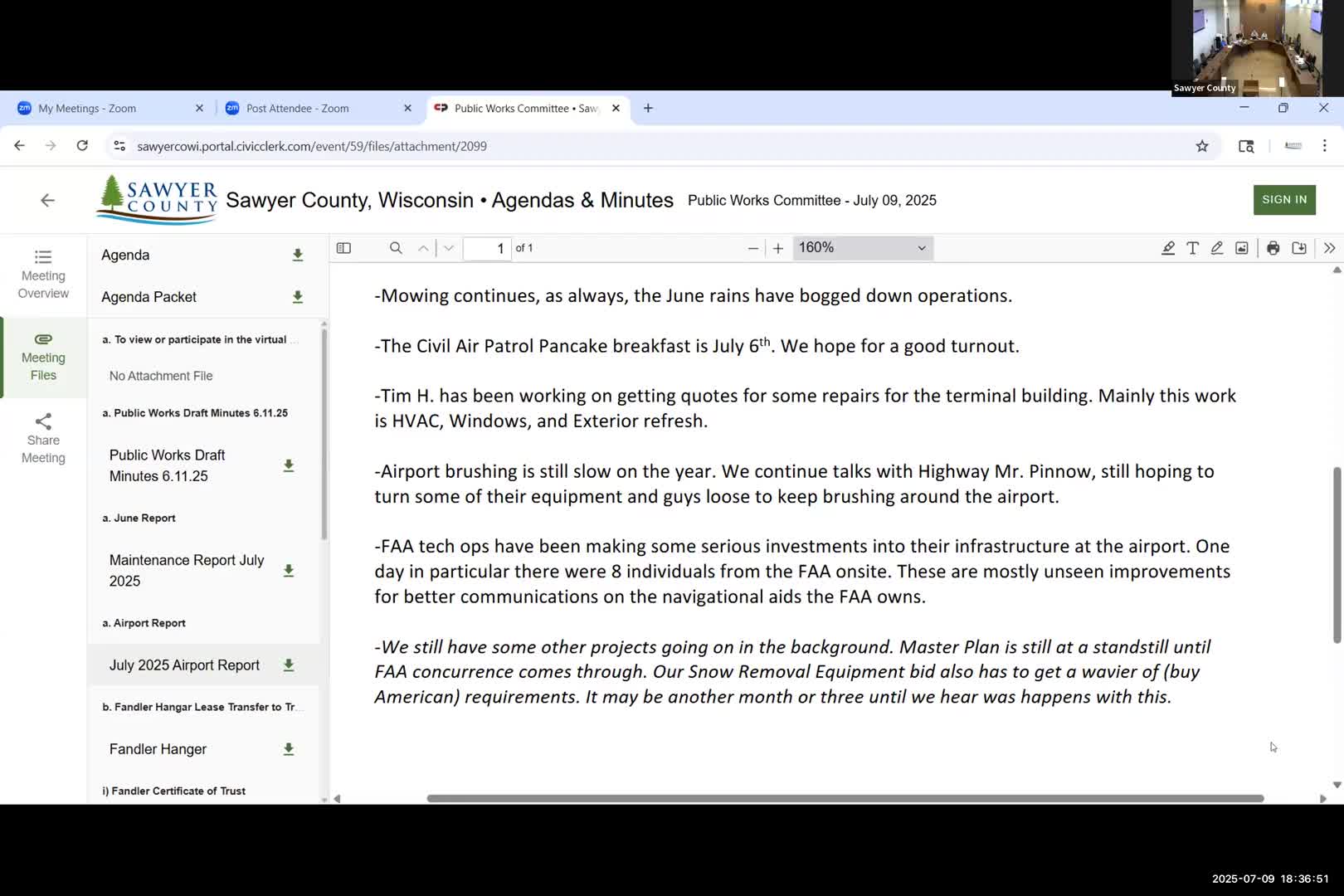Zoom out with the minus icon

(752, 248)
